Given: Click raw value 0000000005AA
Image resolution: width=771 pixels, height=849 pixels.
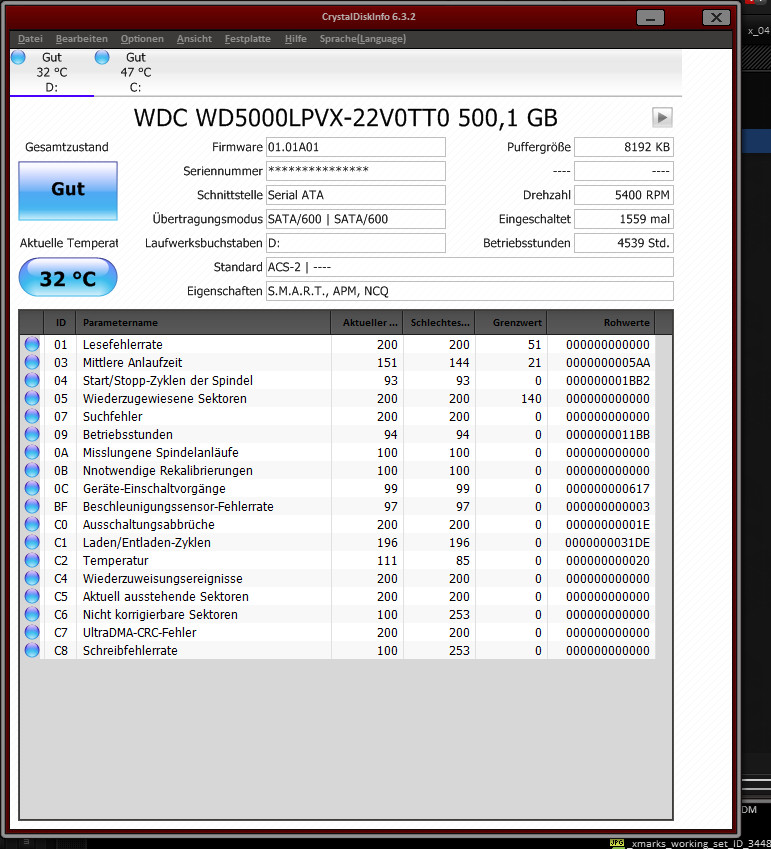Looking at the screenshot, I should tap(607, 362).
